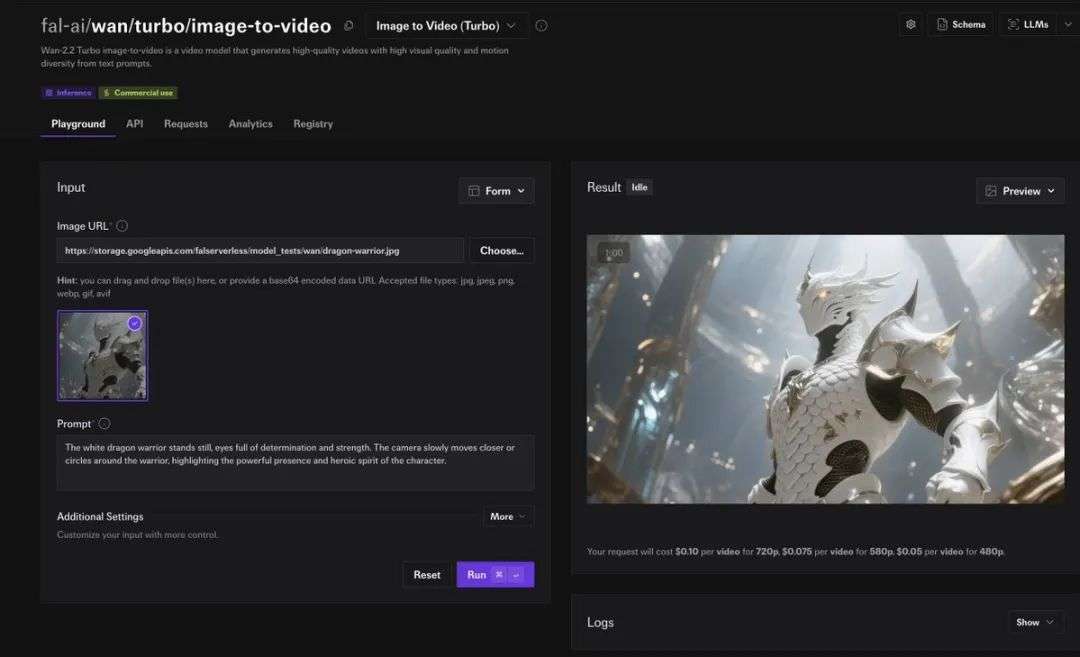Click the request cost pricing text
Screen dimensions: 1080x657
796,552
